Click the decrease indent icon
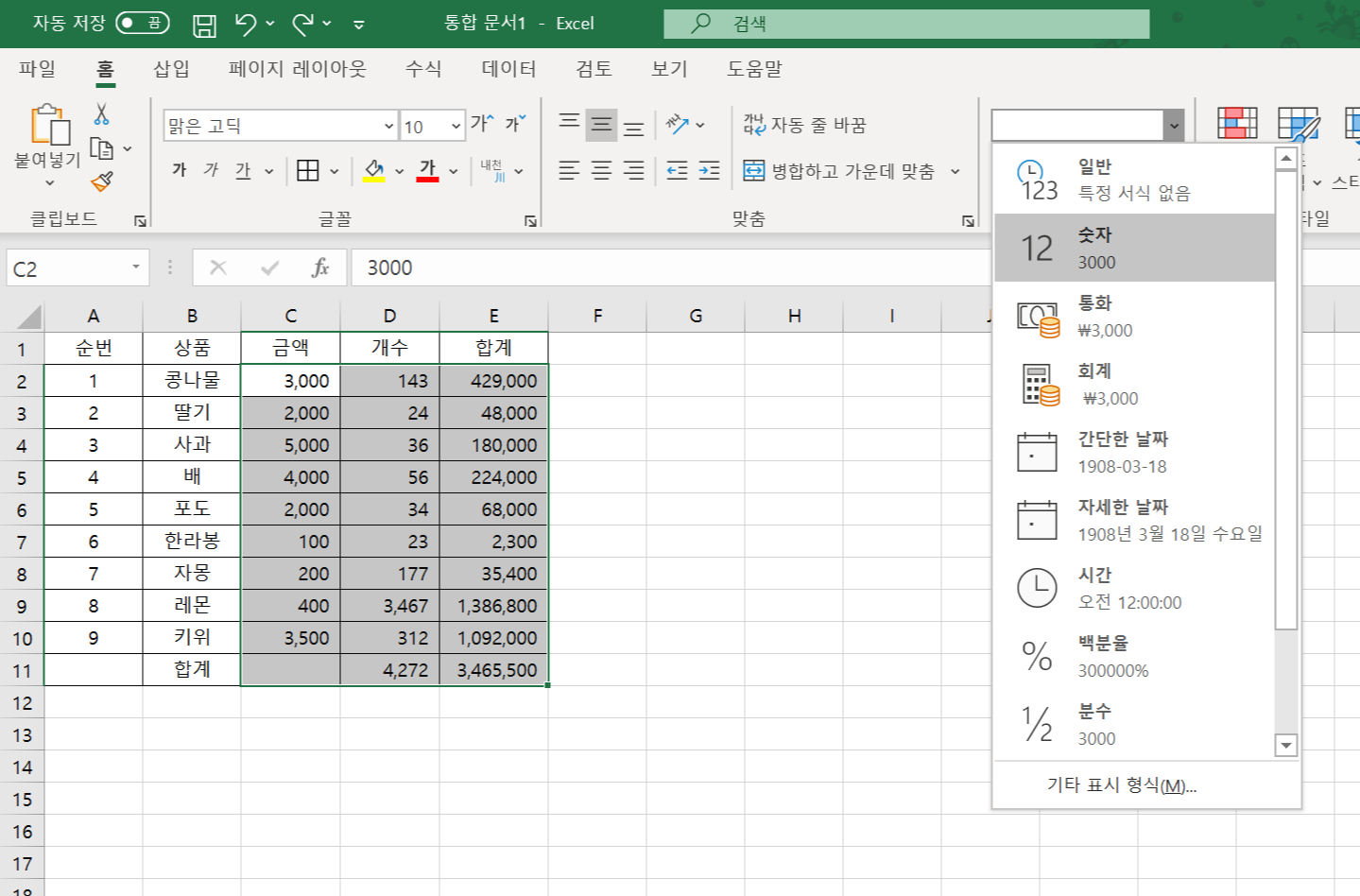This screenshot has height=896, width=1360. pyautogui.click(x=677, y=170)
